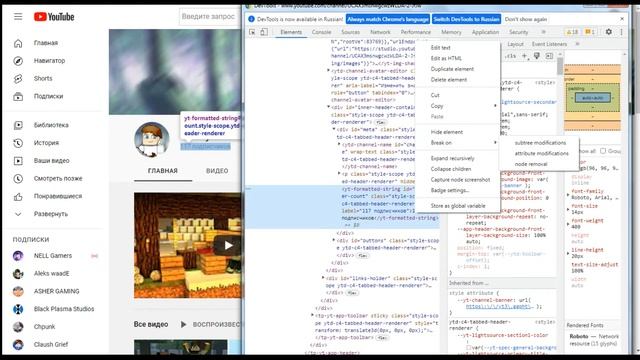
Task: Switch to the Application tab
Action: (485, 32)
